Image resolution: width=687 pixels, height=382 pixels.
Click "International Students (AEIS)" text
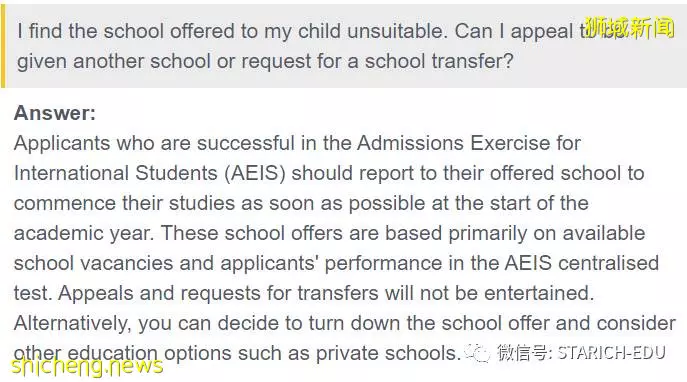pos(150,173)
